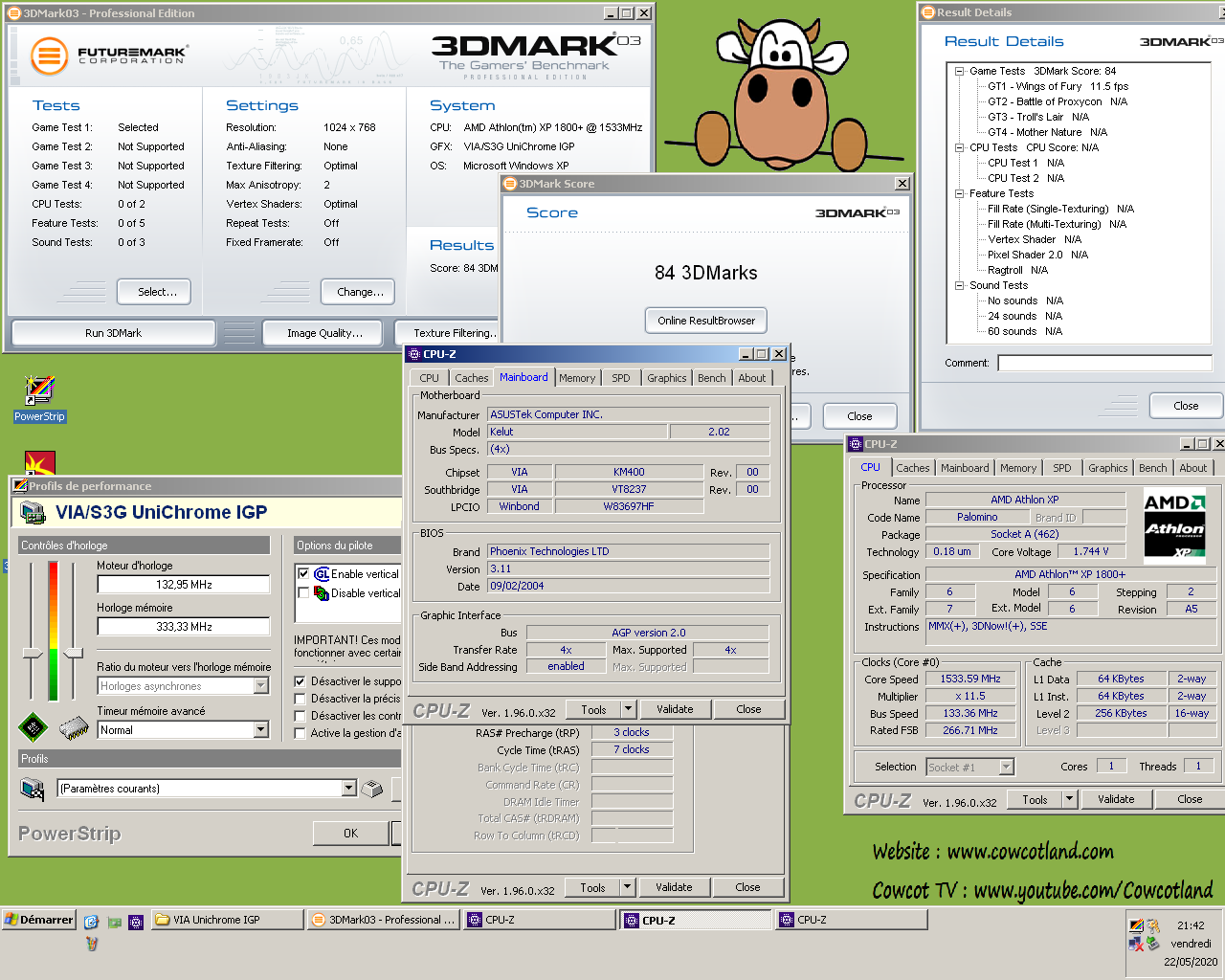The width and height of the screenshot is (1225, 980).
Task: Check the Désactiver les contr checkbox
Action: tap(300, 716)
